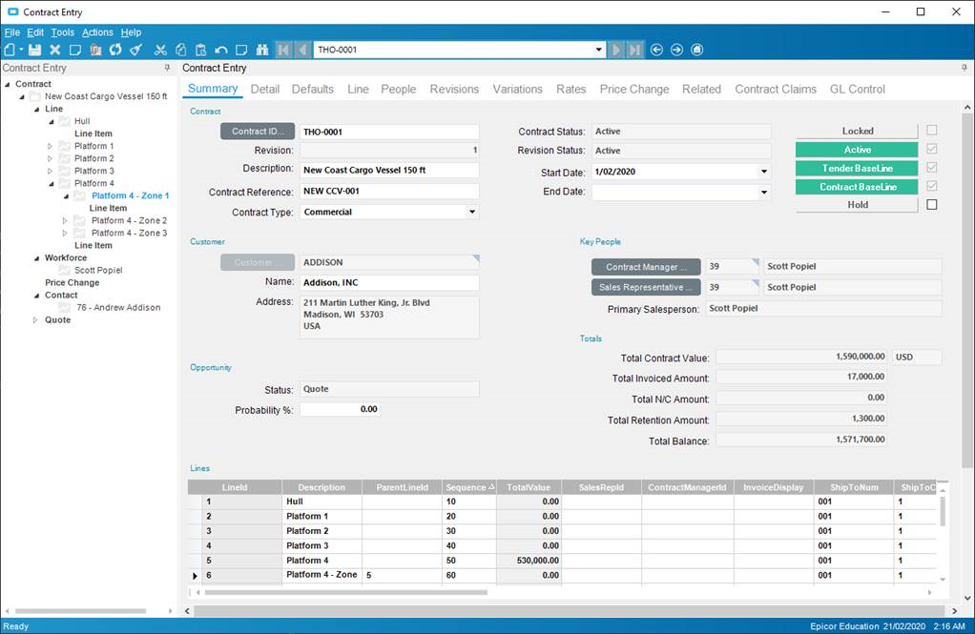Viewport: 975px width, 634px height.
Task: Click the circled Forward arrow icon
Action: (x=677, y=50)
